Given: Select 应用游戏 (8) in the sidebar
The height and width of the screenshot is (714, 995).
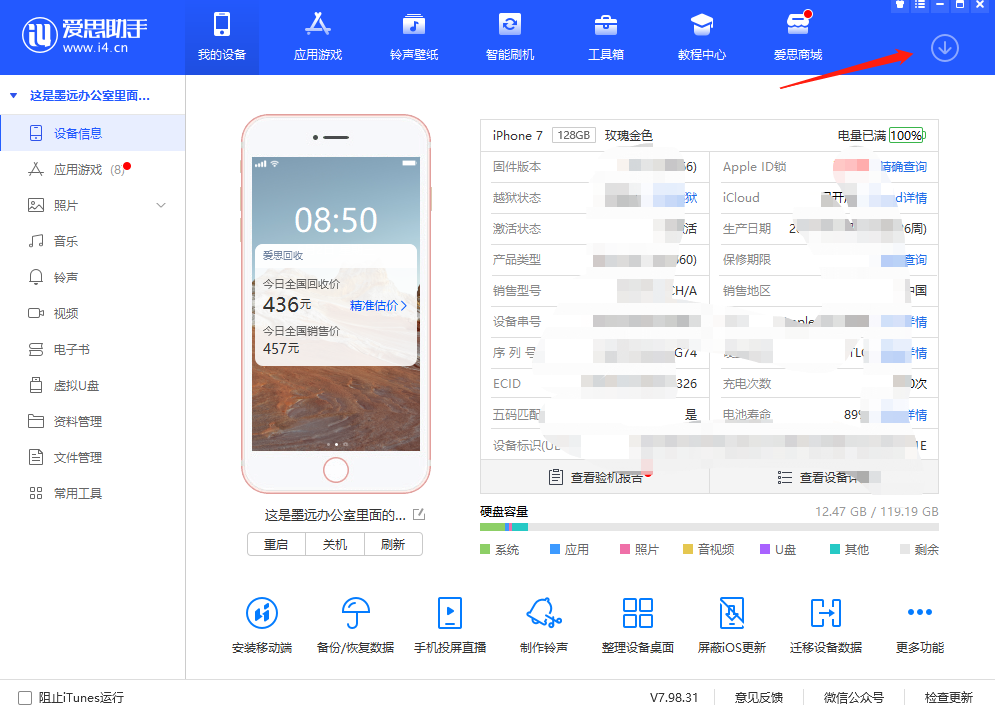Looking at the screenshot, I should (93, 169).
